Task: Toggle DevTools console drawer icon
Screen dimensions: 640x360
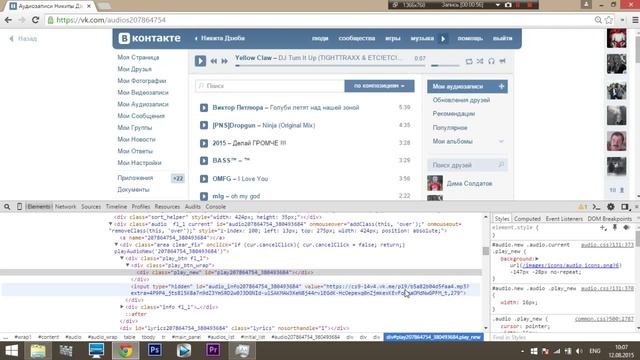Action: (596, 207)
